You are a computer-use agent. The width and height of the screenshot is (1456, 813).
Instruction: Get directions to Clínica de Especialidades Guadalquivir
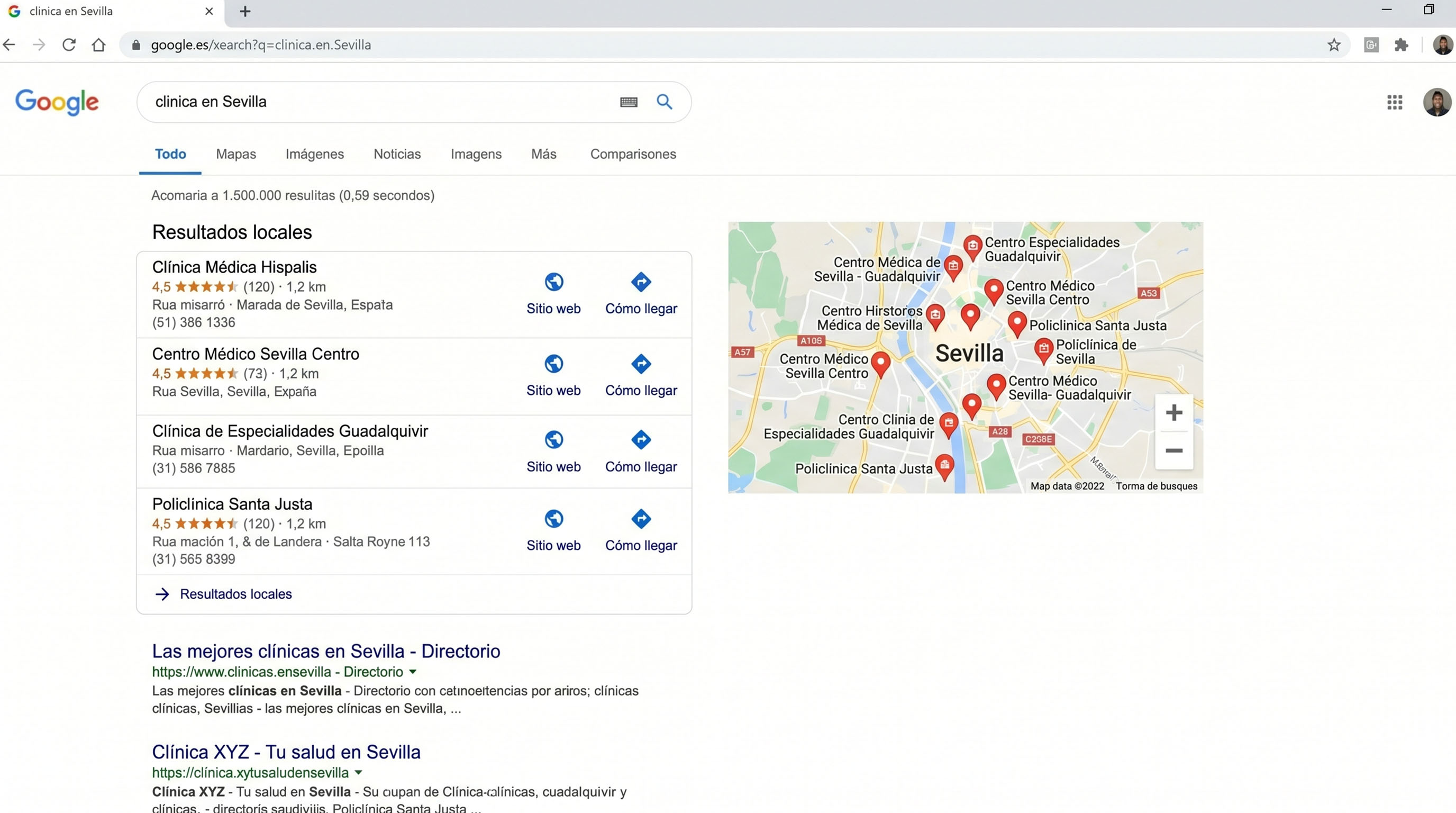[x=641, y=451]
